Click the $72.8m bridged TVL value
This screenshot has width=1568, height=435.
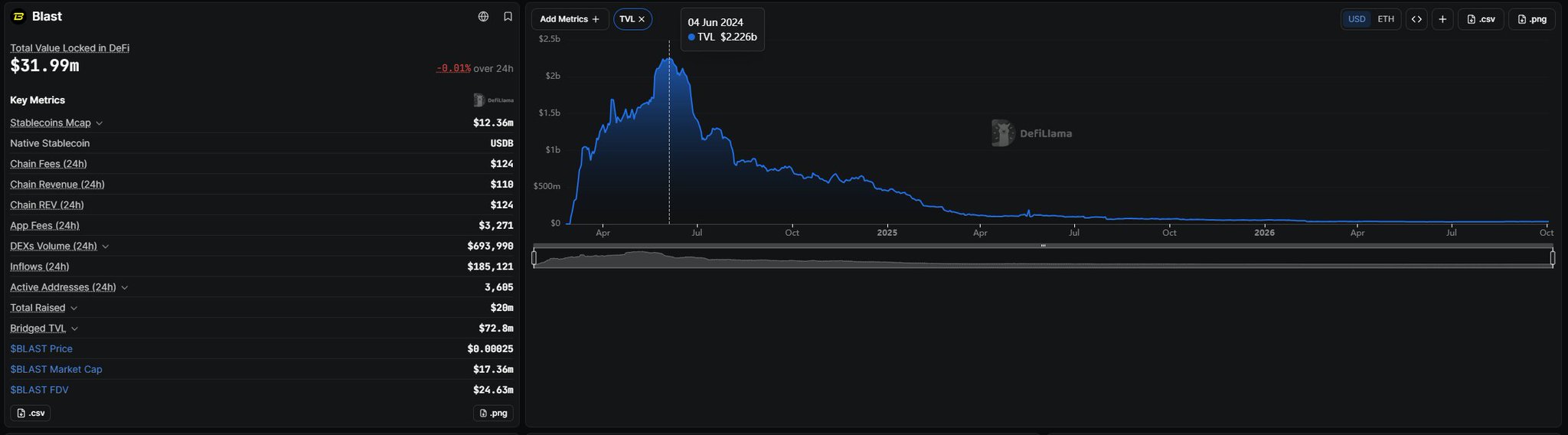click(x=496, y=328)
